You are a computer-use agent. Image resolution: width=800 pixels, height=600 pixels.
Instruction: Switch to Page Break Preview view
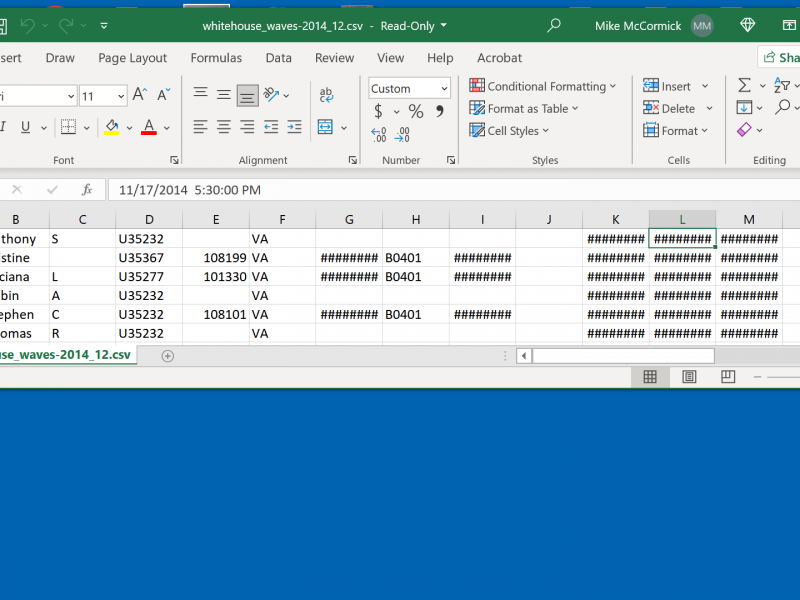click(x=728, y=377)
